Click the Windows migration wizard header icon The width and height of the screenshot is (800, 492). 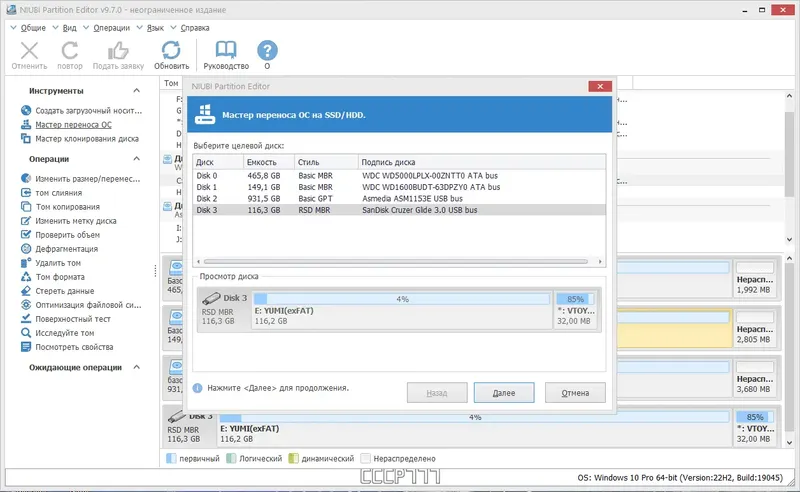(205, 114)
